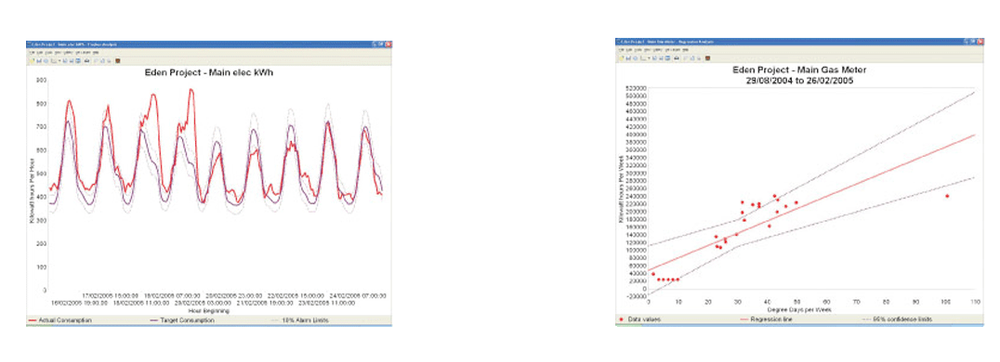Click the save floppy icon in electricity window toolbar
Image resolution: width=1000 pixels, height=362 pixels.
point(39,61)
